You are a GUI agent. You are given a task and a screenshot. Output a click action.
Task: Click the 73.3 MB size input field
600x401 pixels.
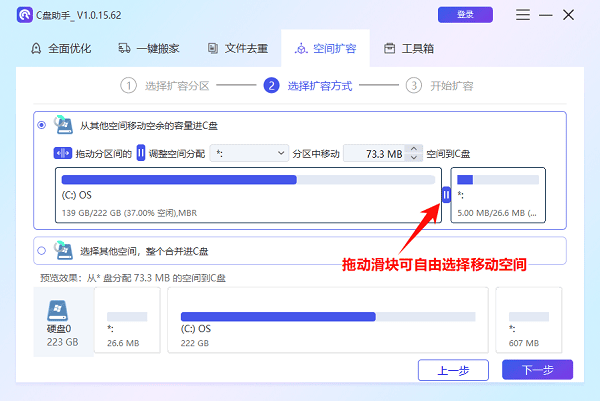tap(375, 153)
